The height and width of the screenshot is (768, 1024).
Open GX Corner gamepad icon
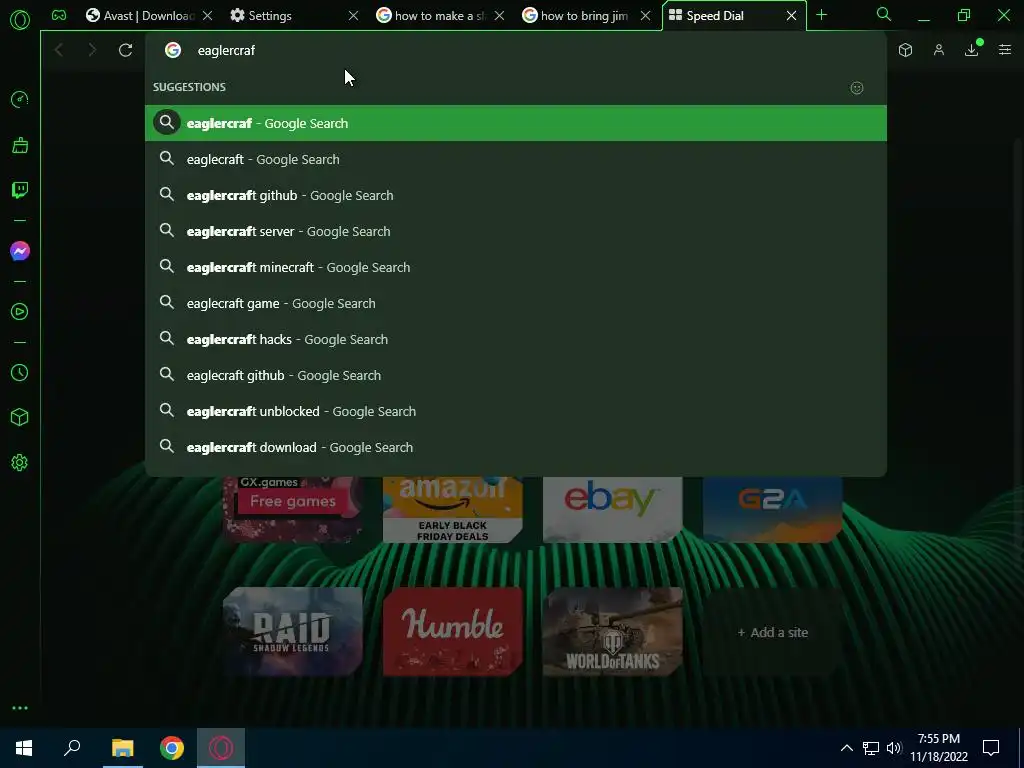(x=59, y=16)
